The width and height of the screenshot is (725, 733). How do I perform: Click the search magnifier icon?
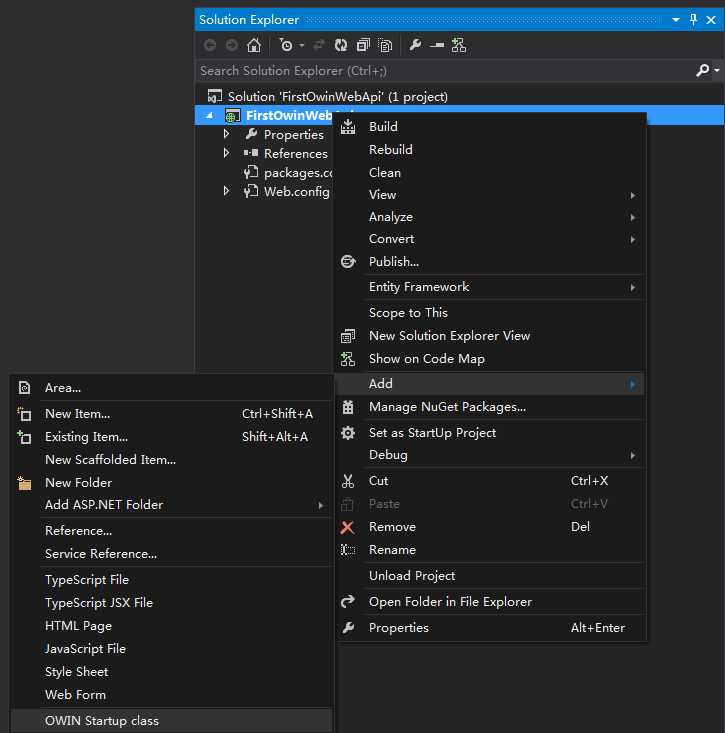tap(702, 71)
